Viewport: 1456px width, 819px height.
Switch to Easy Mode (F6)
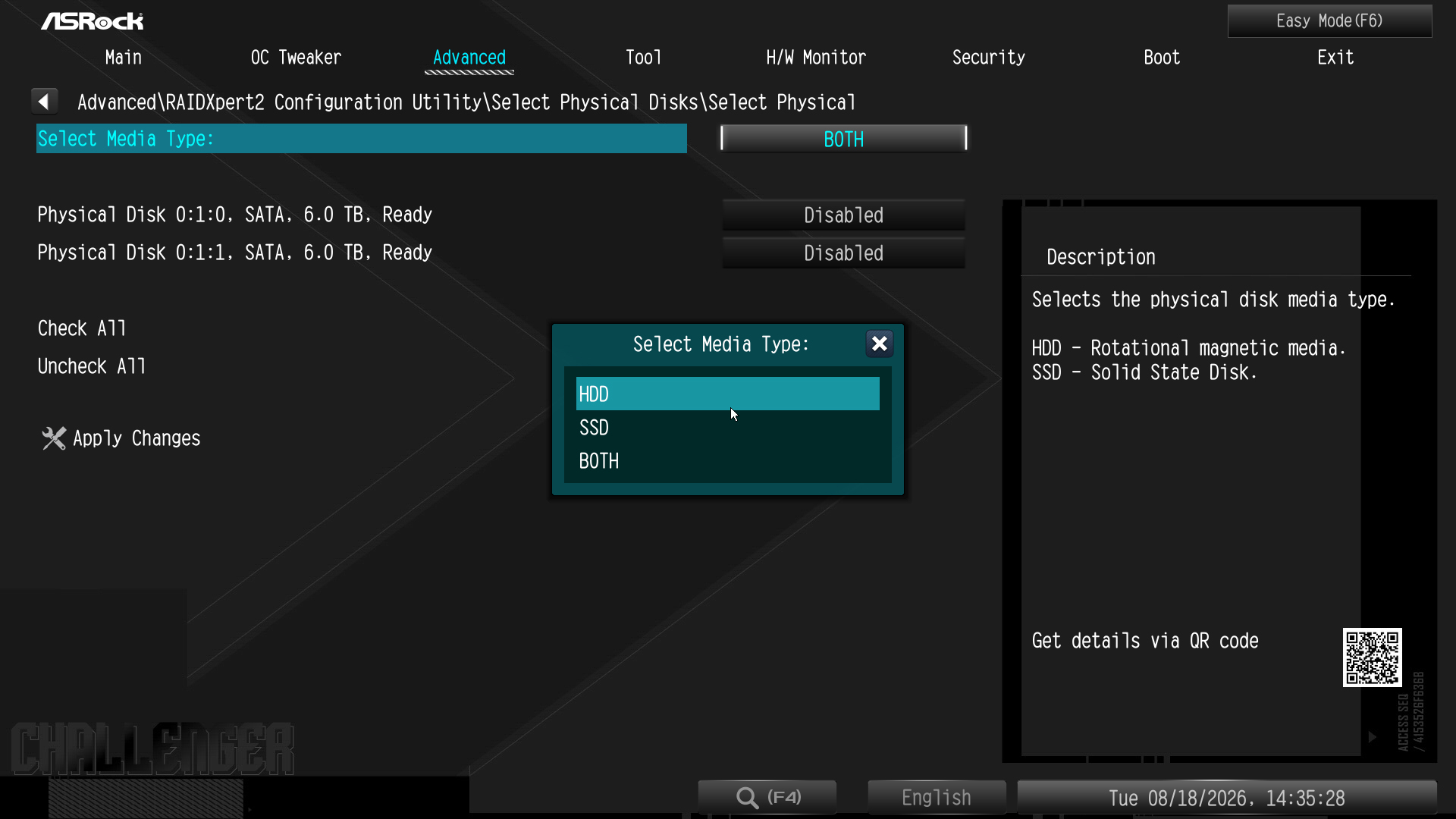[1329, 21]
